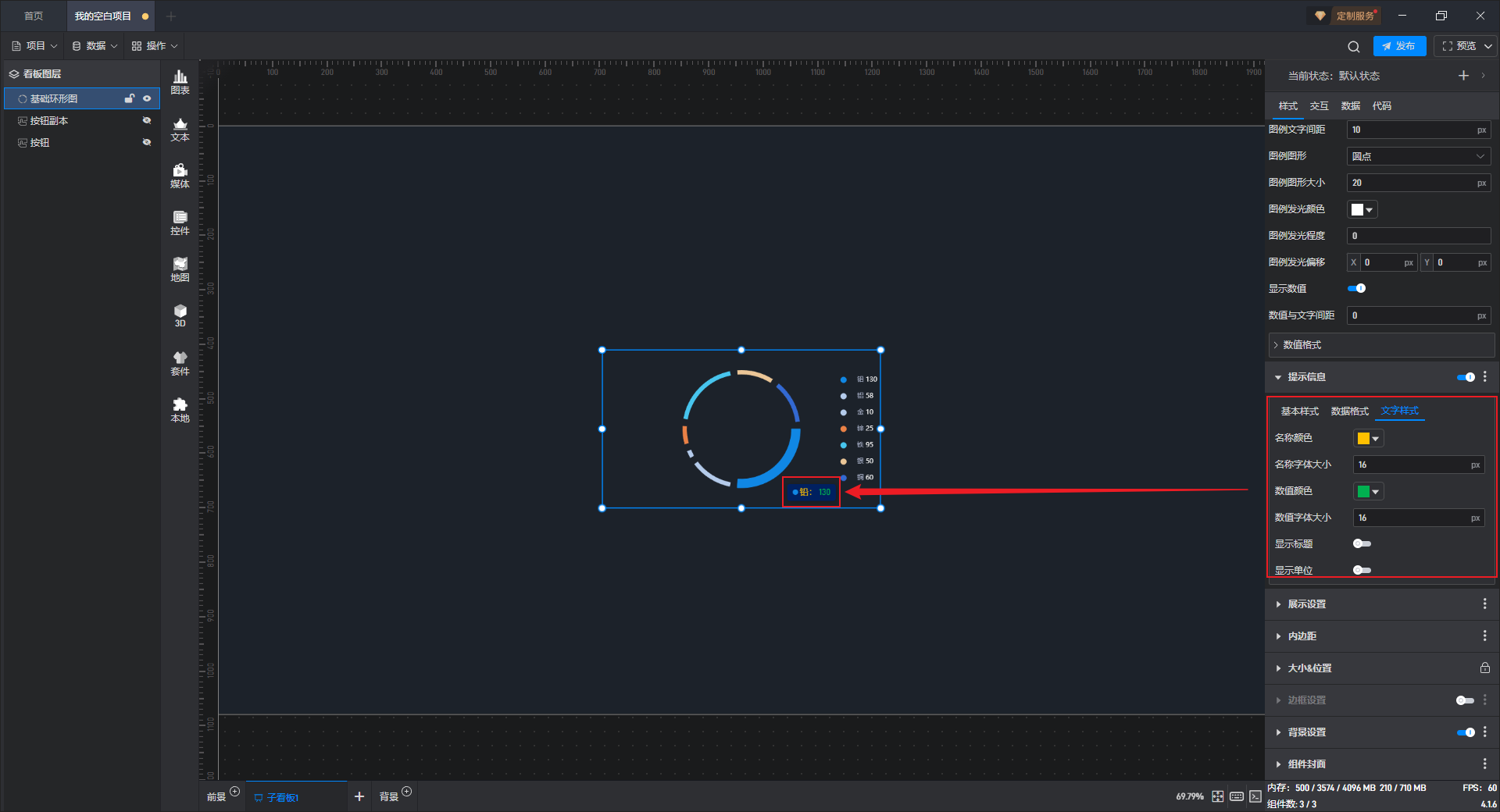Collapse the 提示信息 section
1500x812 pixels.
[1279, 377]
